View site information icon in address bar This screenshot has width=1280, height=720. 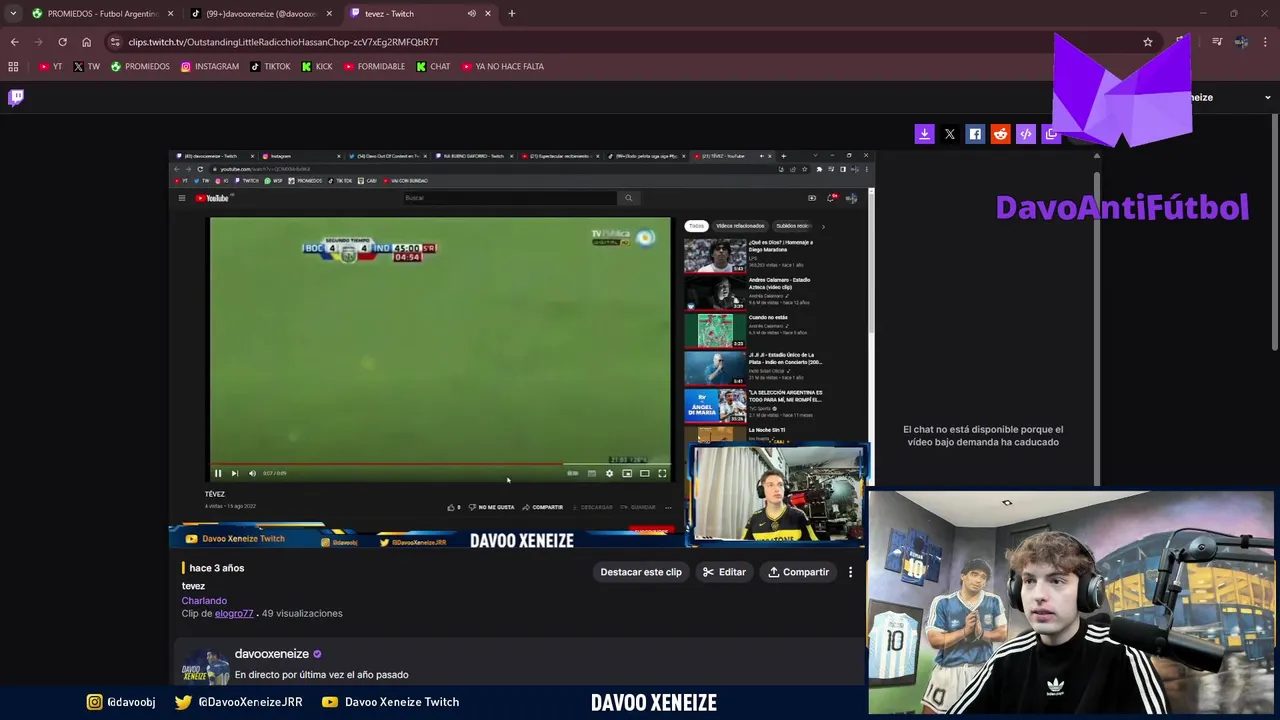[115, 42]
